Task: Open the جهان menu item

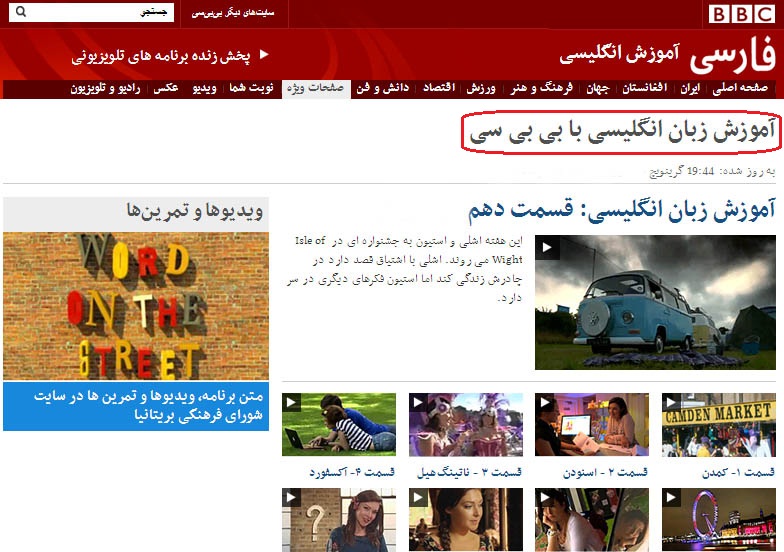Action: tap(598, 88)
